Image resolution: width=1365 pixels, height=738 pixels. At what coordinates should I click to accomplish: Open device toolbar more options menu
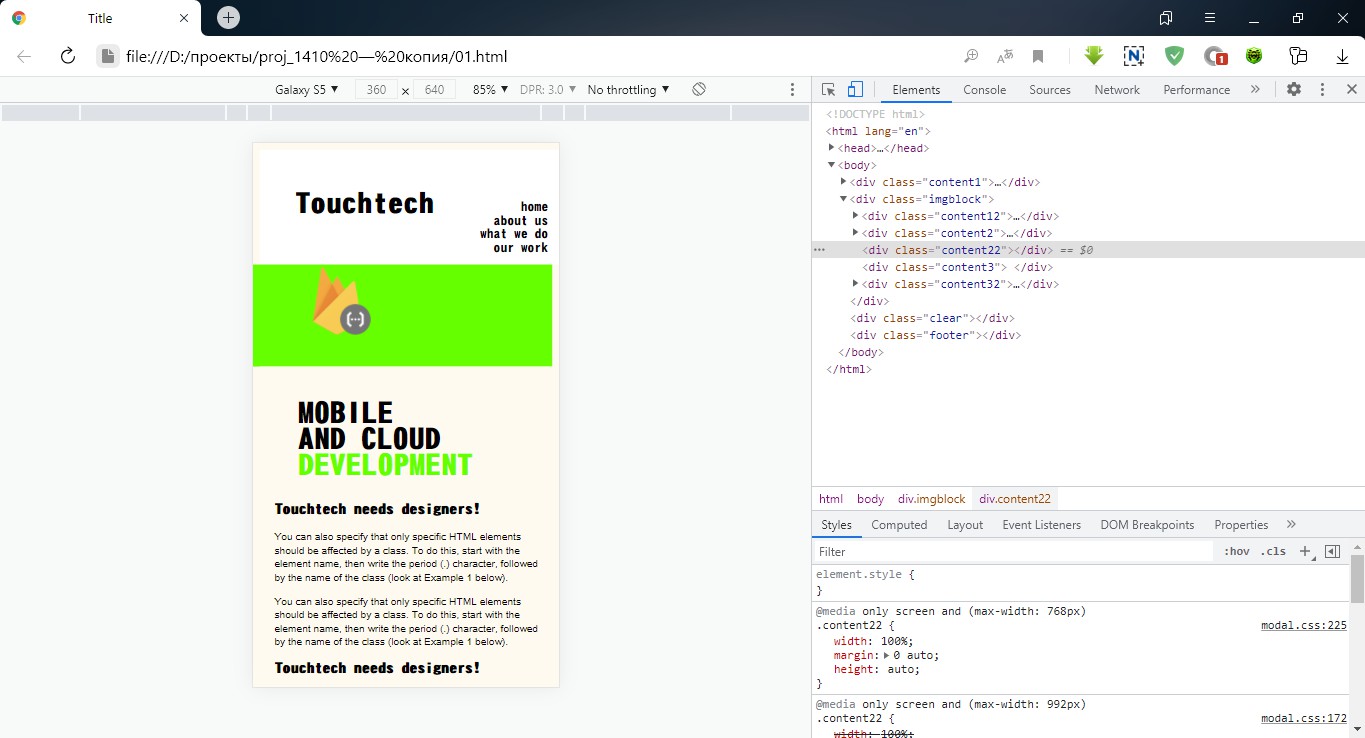coord(793,89)
